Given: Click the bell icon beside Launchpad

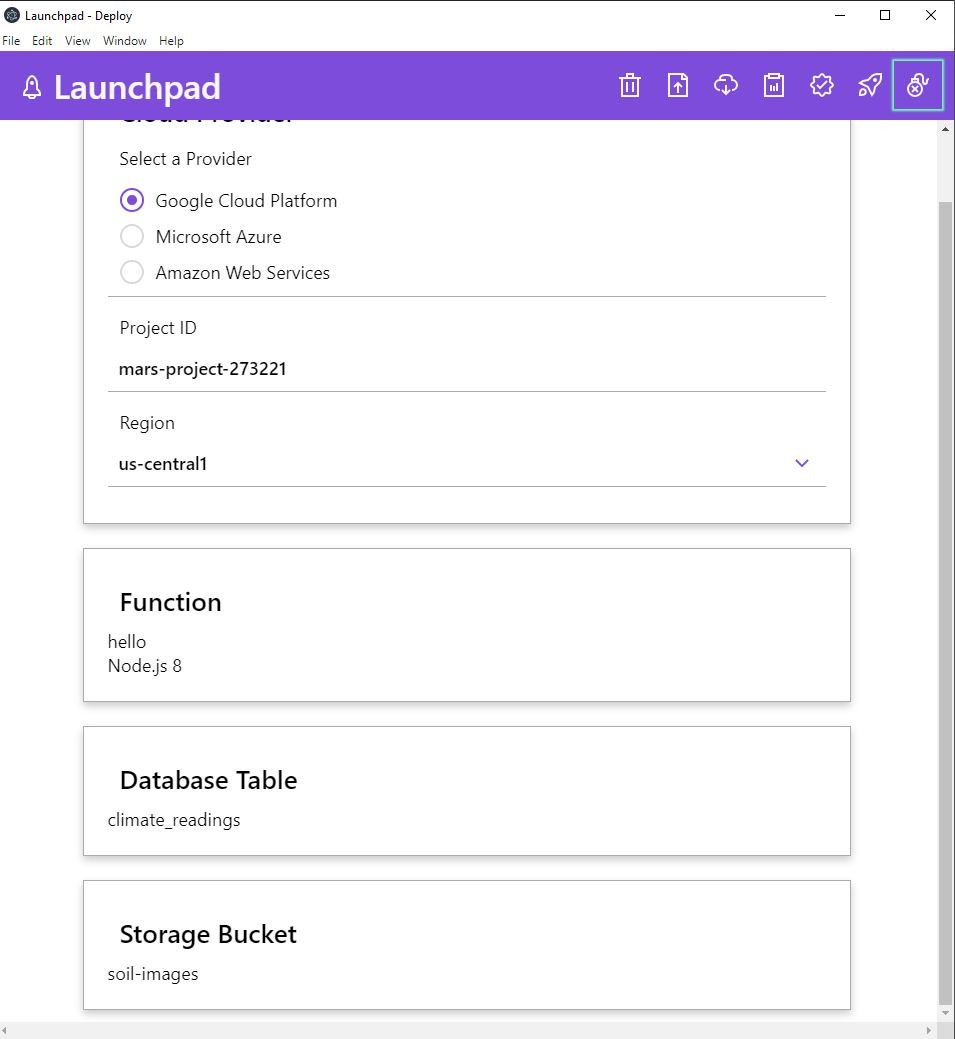Looking at the screenshot, I should click(x=32, y=87).
